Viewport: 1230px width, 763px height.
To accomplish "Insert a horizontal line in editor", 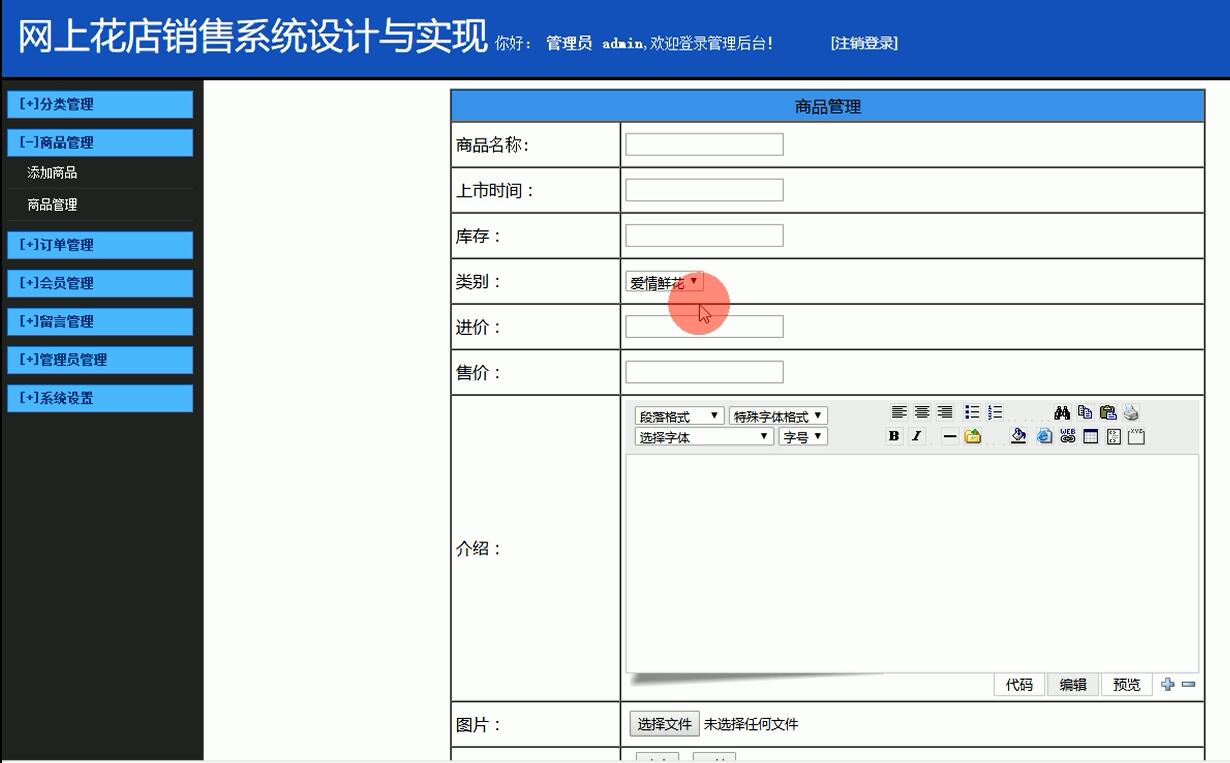I will pos(950,436).
